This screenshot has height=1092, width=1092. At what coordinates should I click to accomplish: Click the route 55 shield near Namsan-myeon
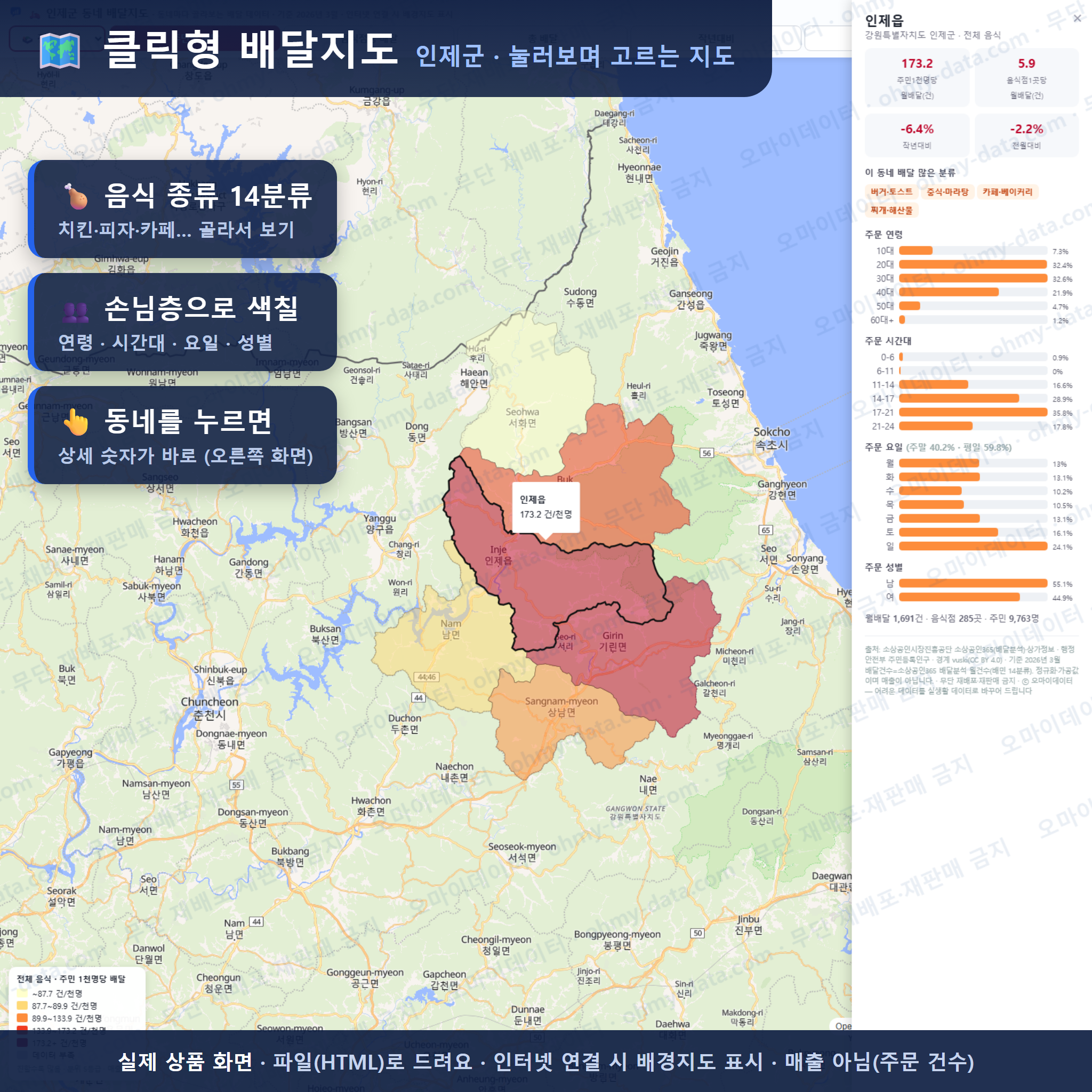click(x=236, y=784)
